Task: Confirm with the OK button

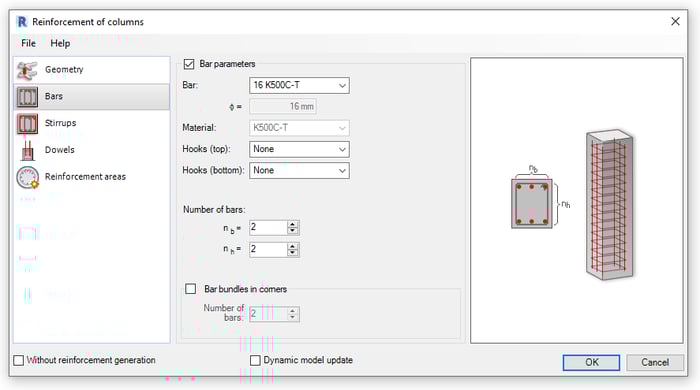Action: pyautogui.click(x=592, y=362)
